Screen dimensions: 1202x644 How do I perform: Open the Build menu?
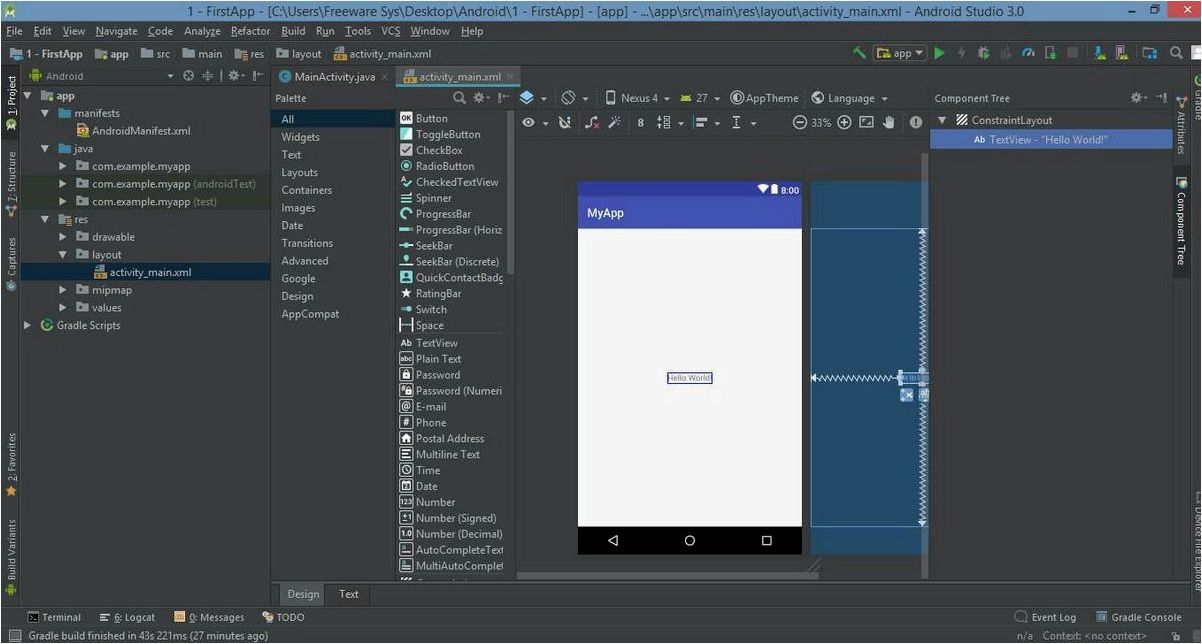click(293, 31)
